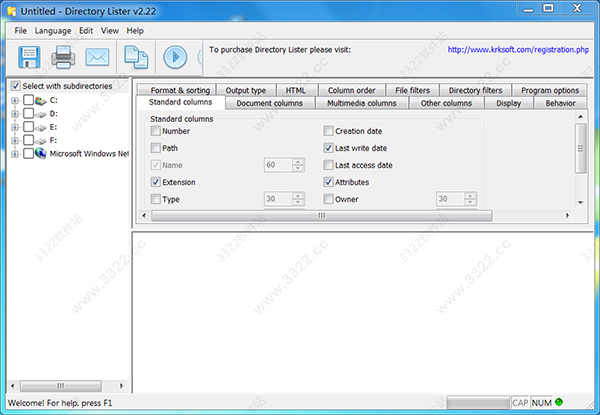Click the options panel vertical scrollbar thumb

pyautogui.click(x=580, y=148)
